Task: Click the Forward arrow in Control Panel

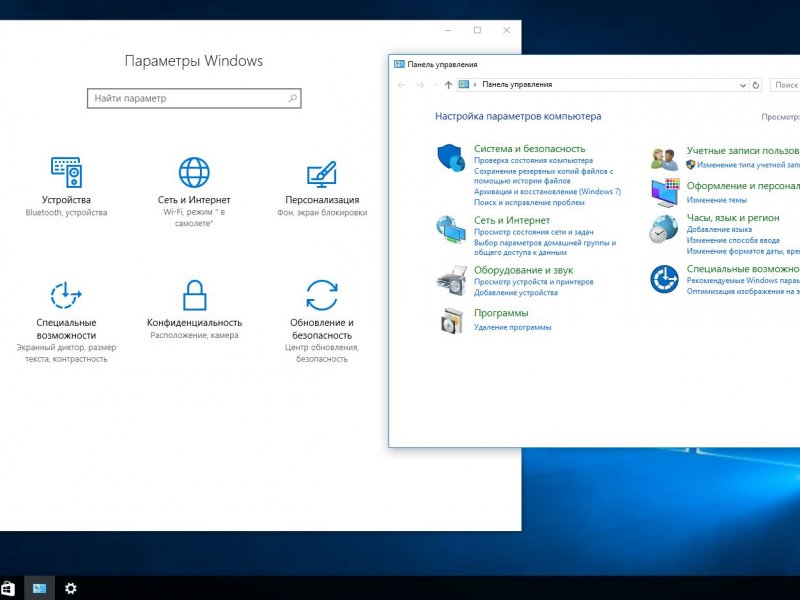Action: pos(420,85)
